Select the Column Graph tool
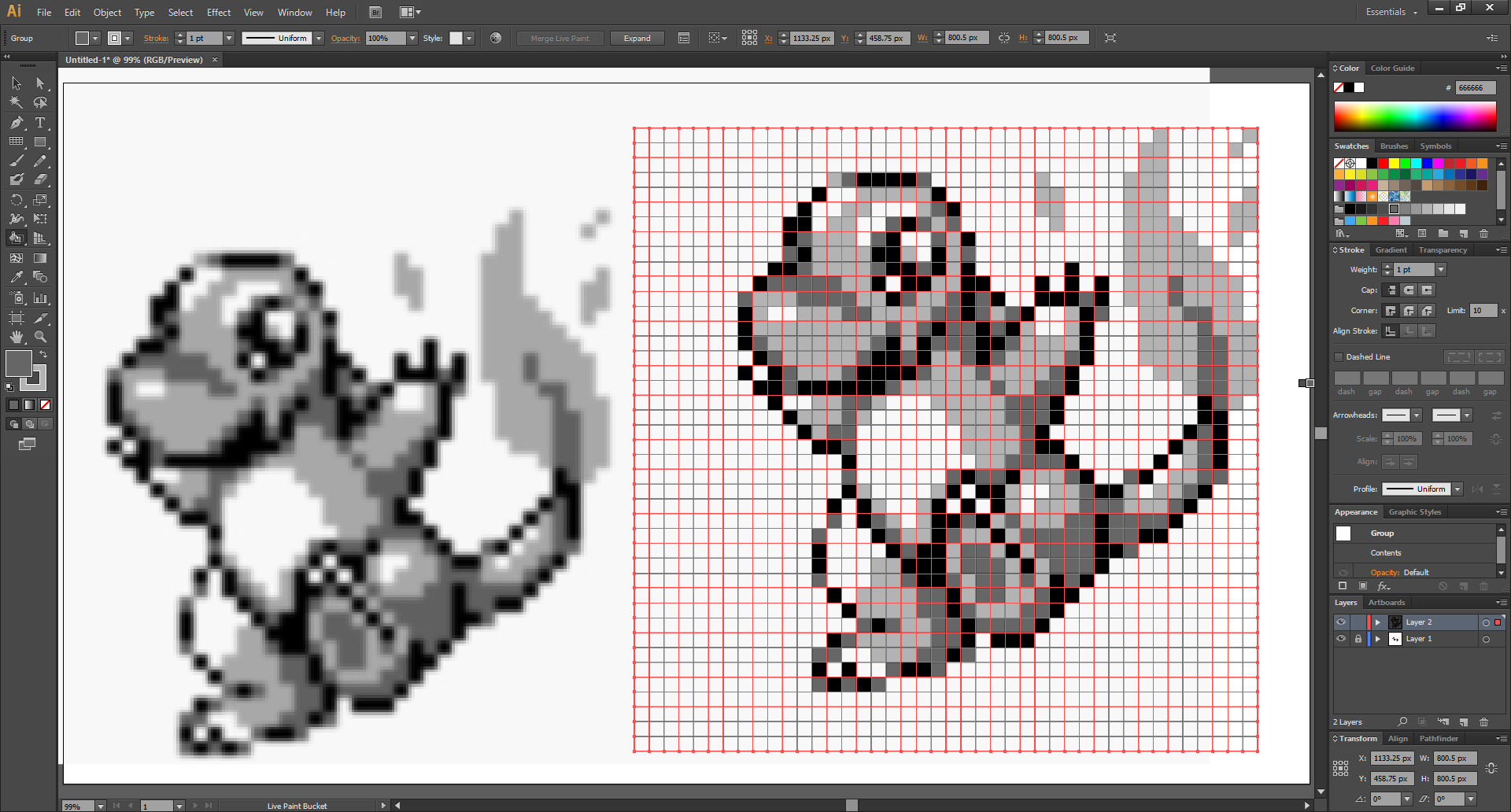 pyautogui.click(x=40, y=298)
